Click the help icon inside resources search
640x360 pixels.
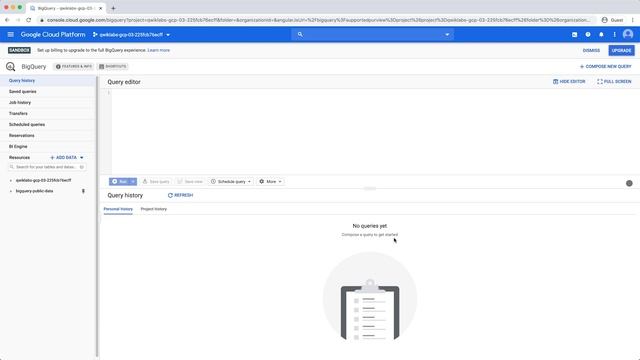(x=82, y=167)
